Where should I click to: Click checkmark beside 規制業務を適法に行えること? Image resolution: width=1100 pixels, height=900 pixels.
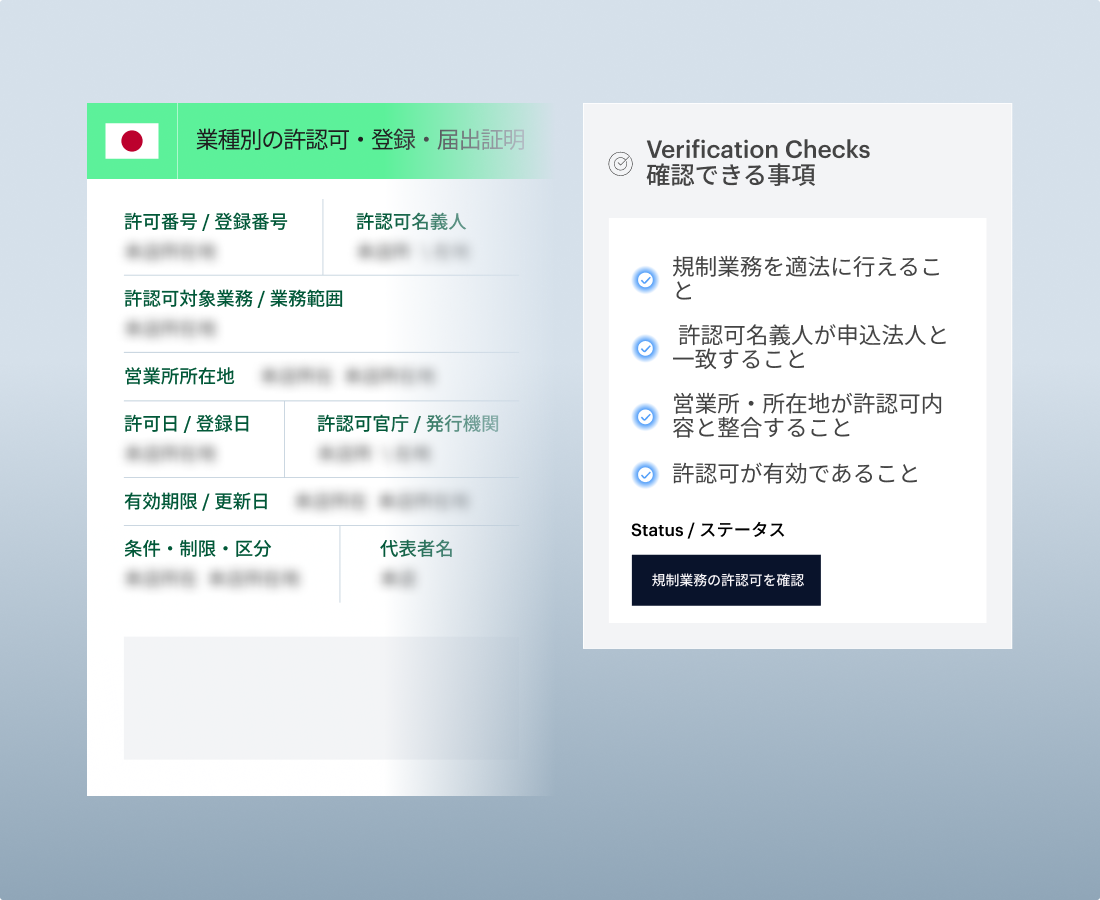point(646,280)
